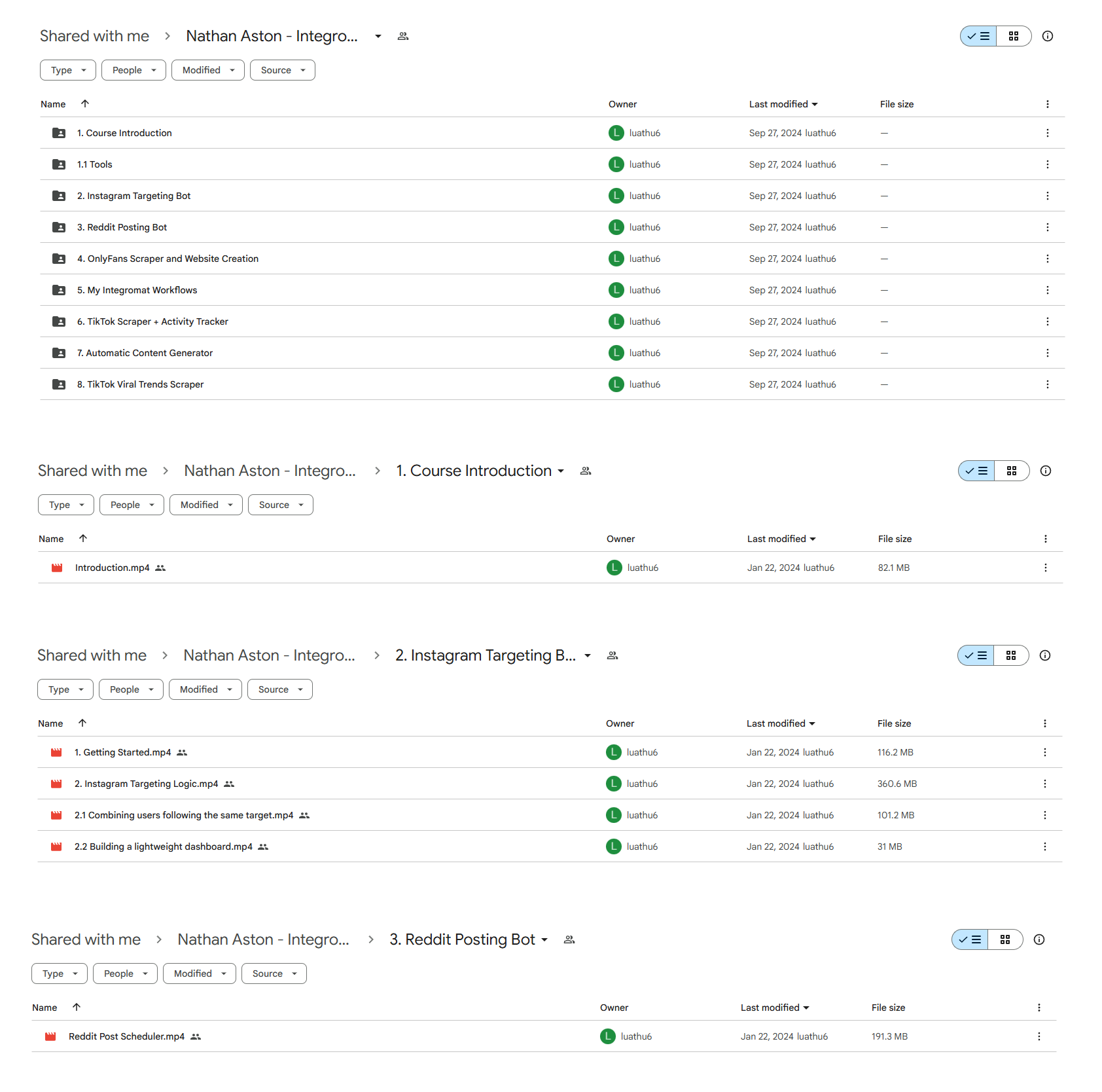Go to Shared with me in top breadcrumb

coord(94,36)
